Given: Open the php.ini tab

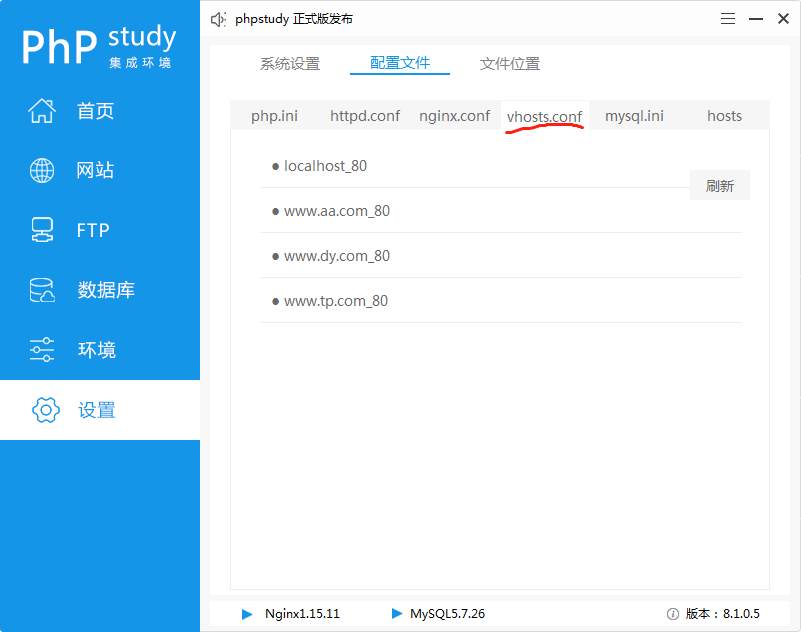Looking at the screenshot, I should pos(274,116).
